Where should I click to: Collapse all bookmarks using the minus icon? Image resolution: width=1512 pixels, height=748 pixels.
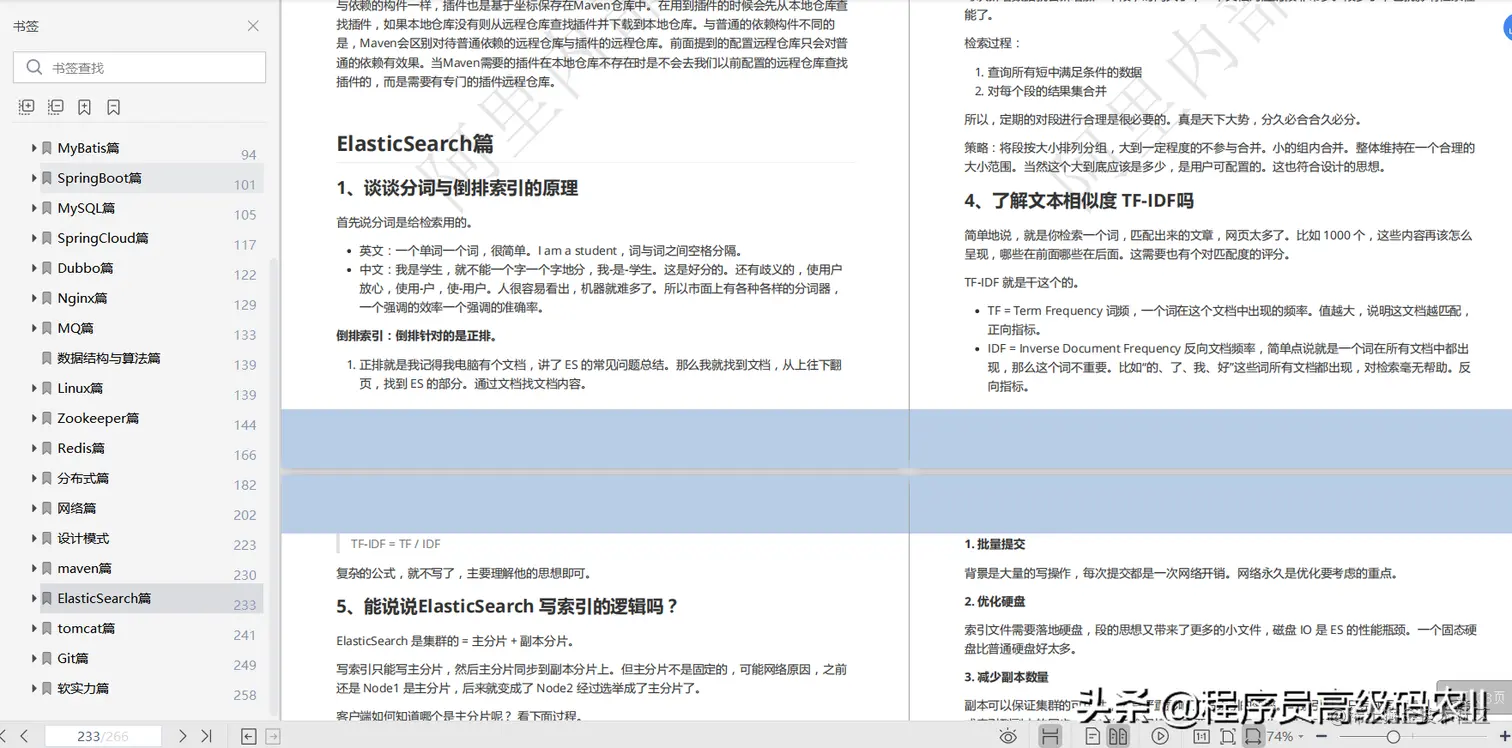click(55, 106)
